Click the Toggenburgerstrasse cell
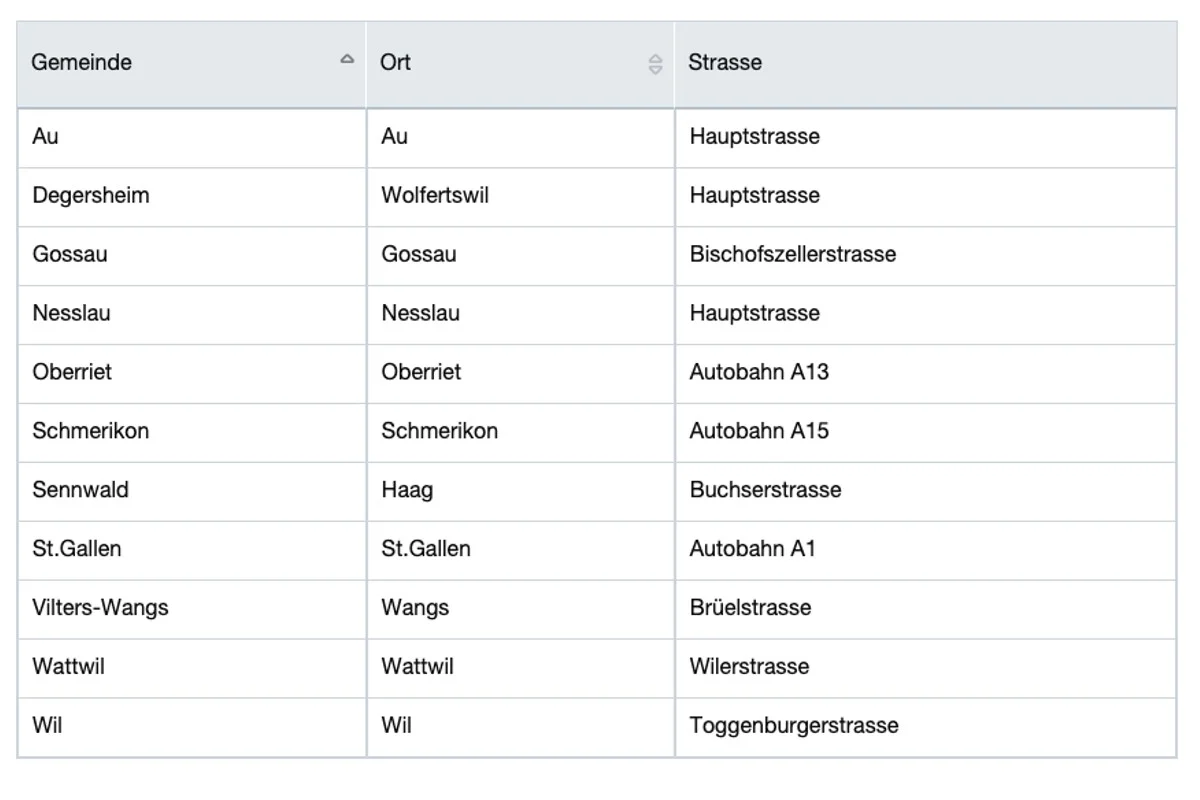 click(x=926, y=727)
